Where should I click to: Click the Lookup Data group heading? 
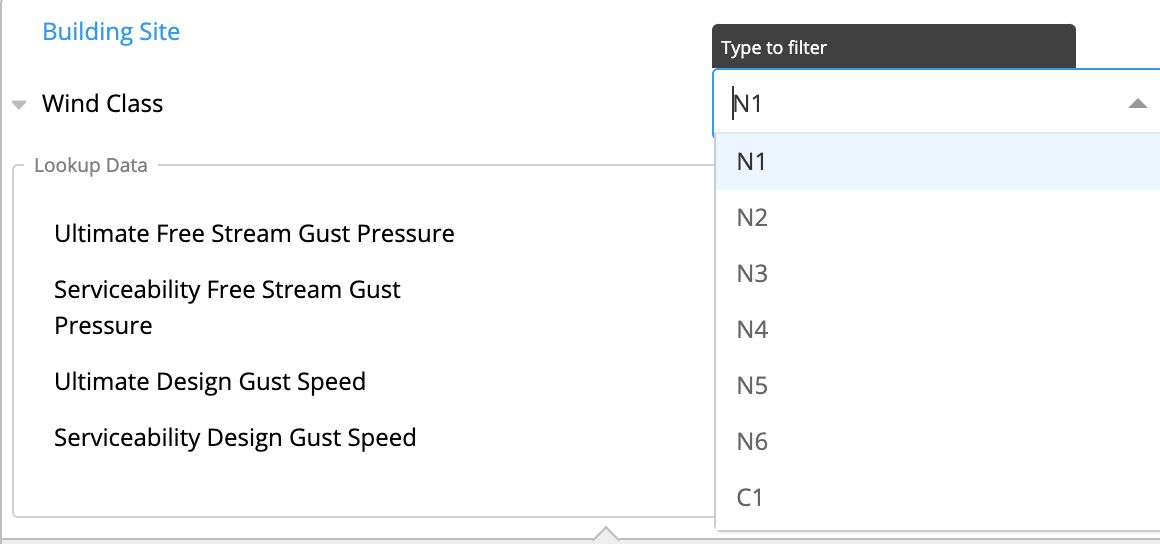pyautogui.click(x=91, y=165)
